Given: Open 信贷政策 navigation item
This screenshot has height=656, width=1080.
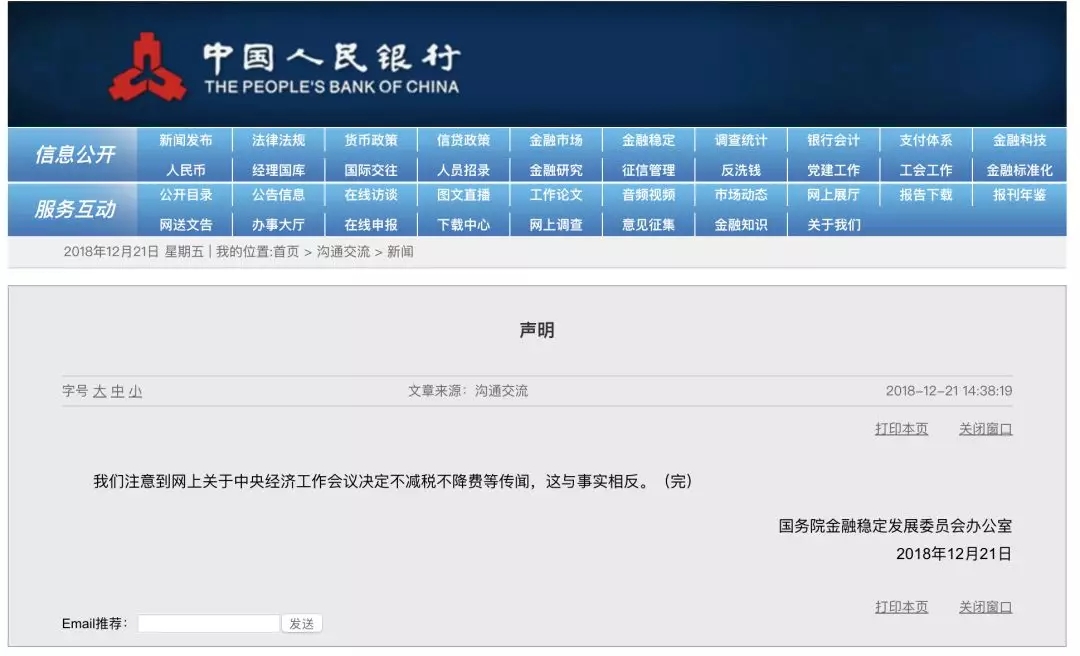Looking at the screenshot, I should coord(463,140).
